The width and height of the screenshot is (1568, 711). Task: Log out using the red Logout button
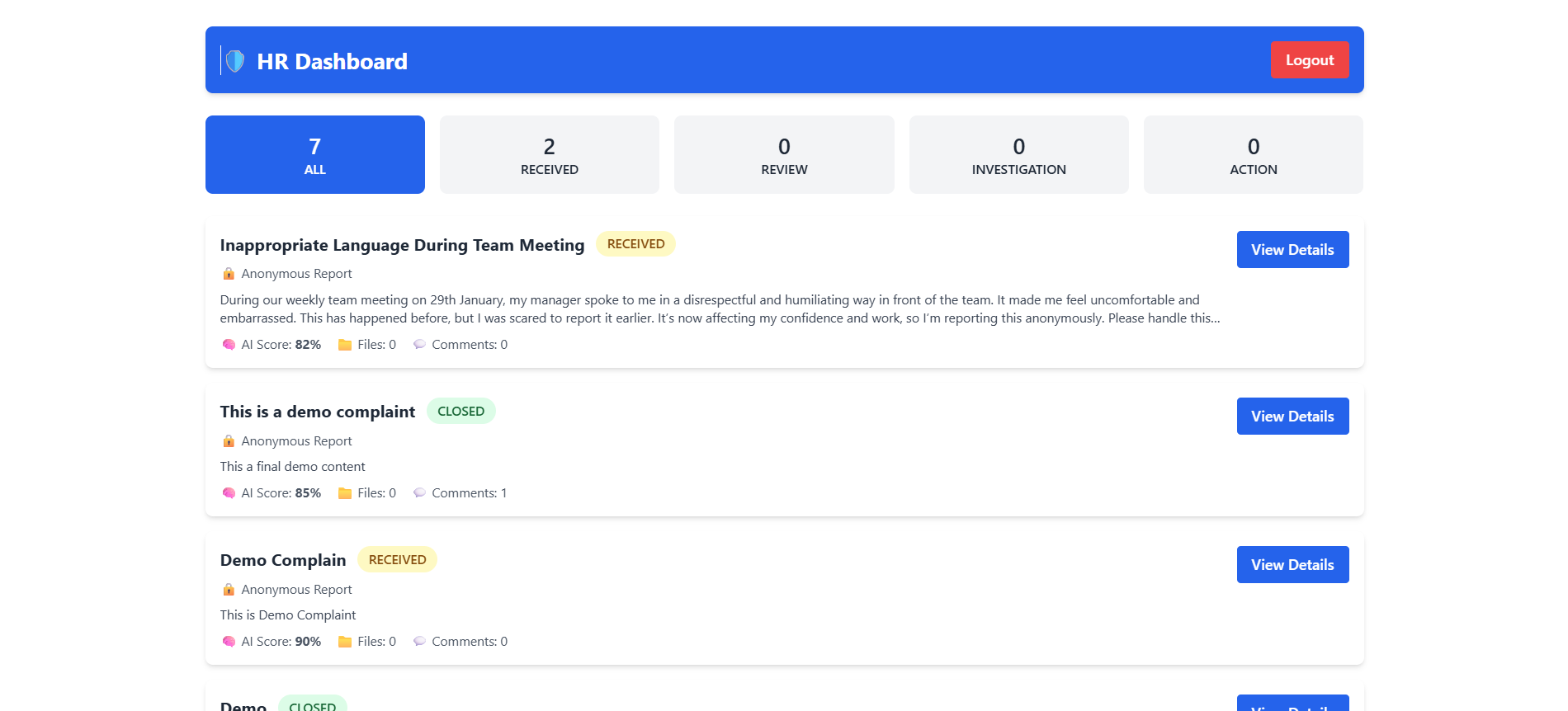click(x=1310, y=60)
